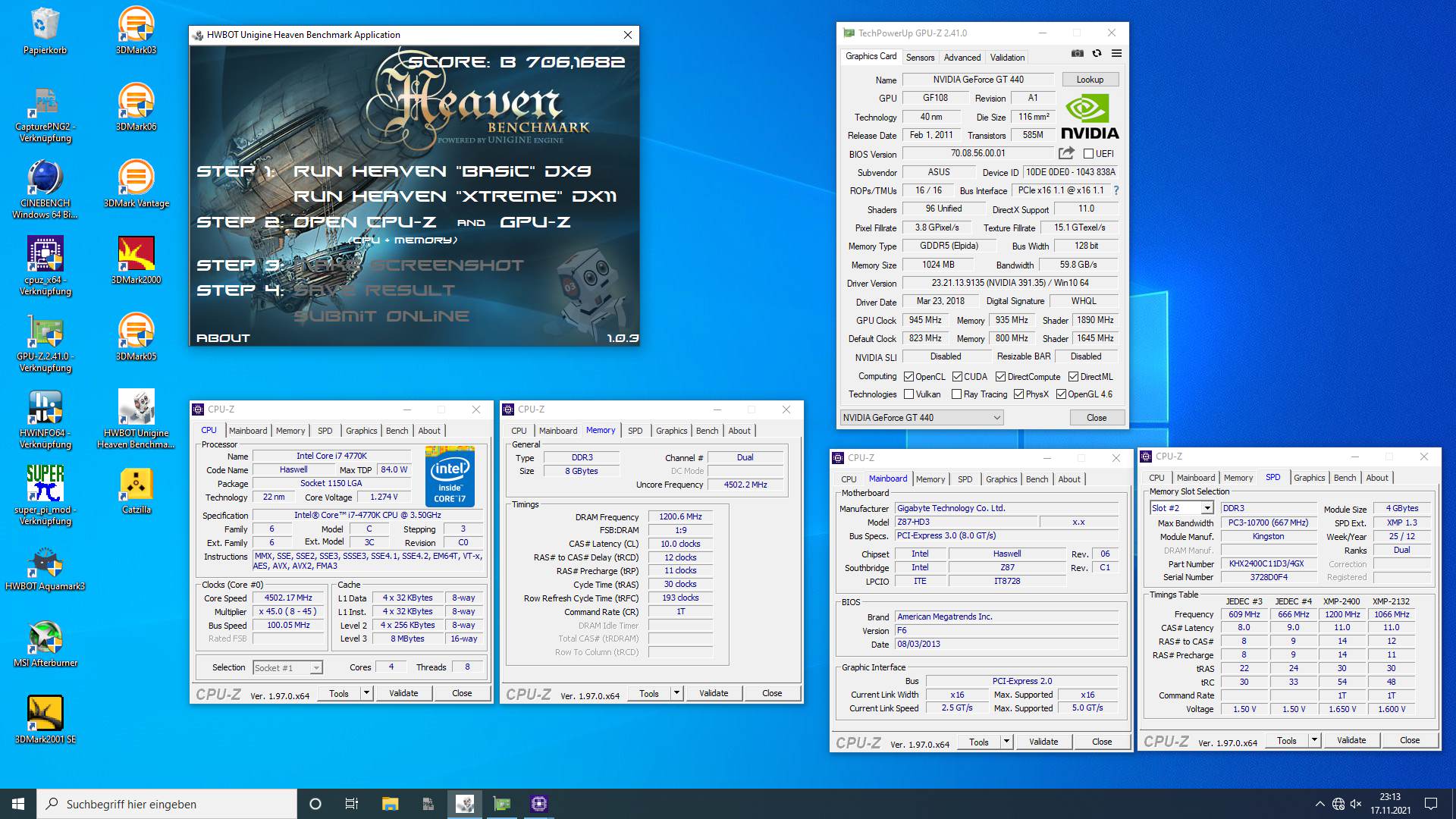Open the Catzilla desktop icon
This screenshot has height=819, width=1456.
[136, 490]
